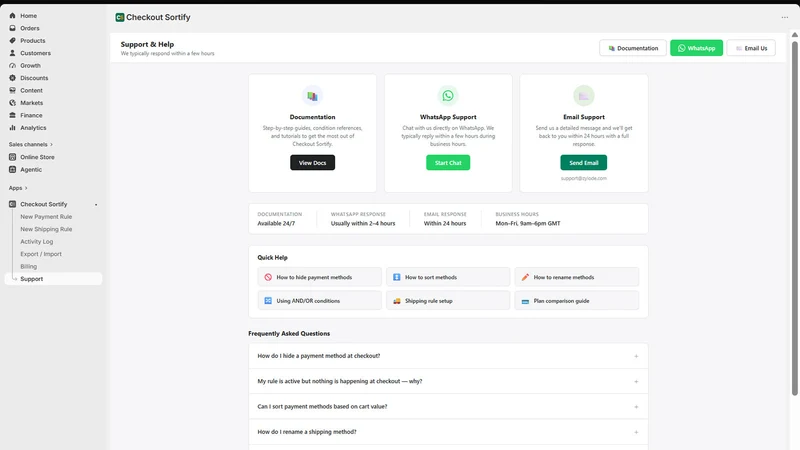Click the Orders icon in sidebar

[12, 28]
